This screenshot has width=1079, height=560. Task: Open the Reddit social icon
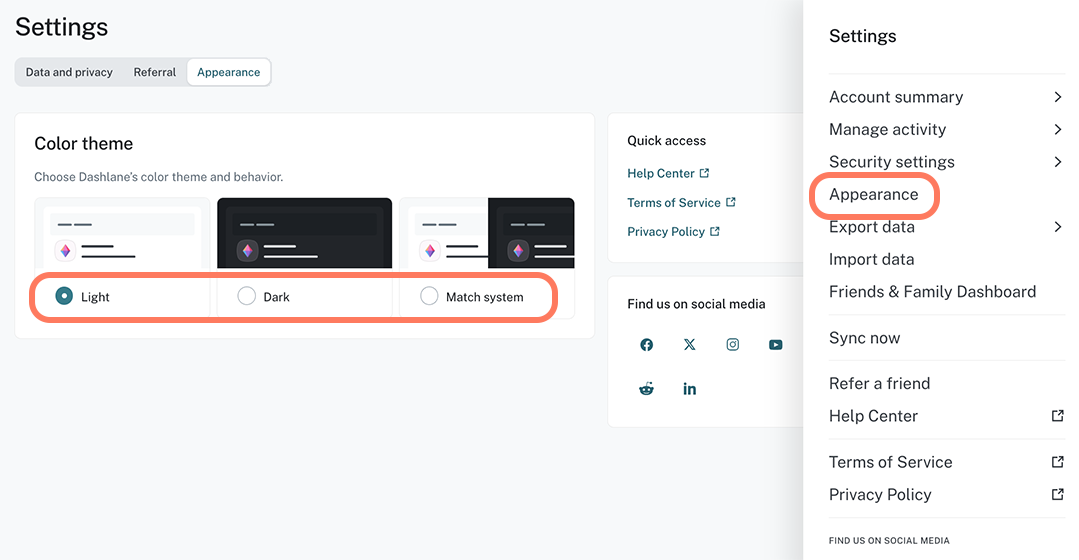pyautogui.click(x=646, y=389)
